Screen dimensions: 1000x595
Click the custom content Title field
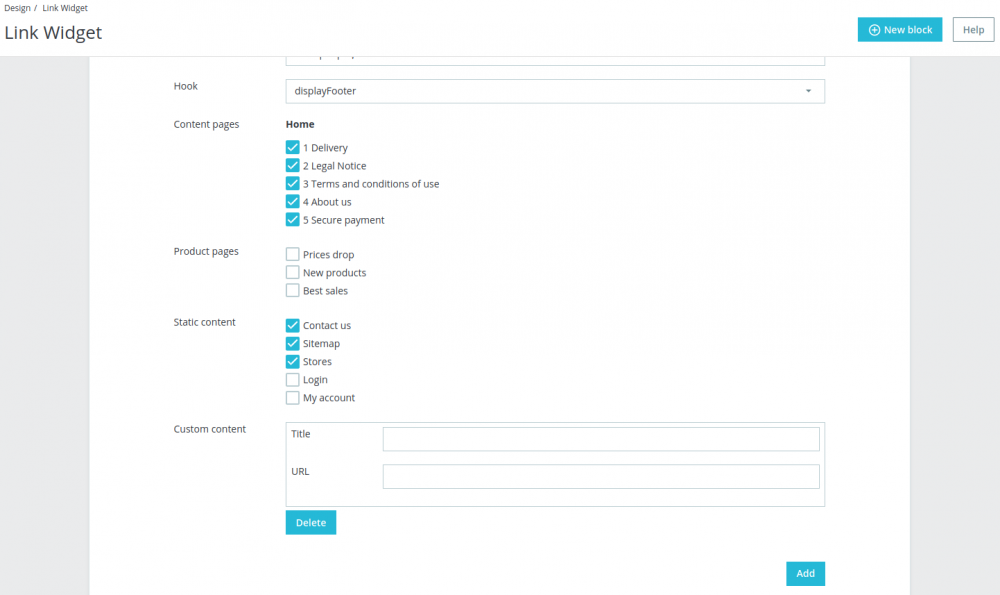600,438
